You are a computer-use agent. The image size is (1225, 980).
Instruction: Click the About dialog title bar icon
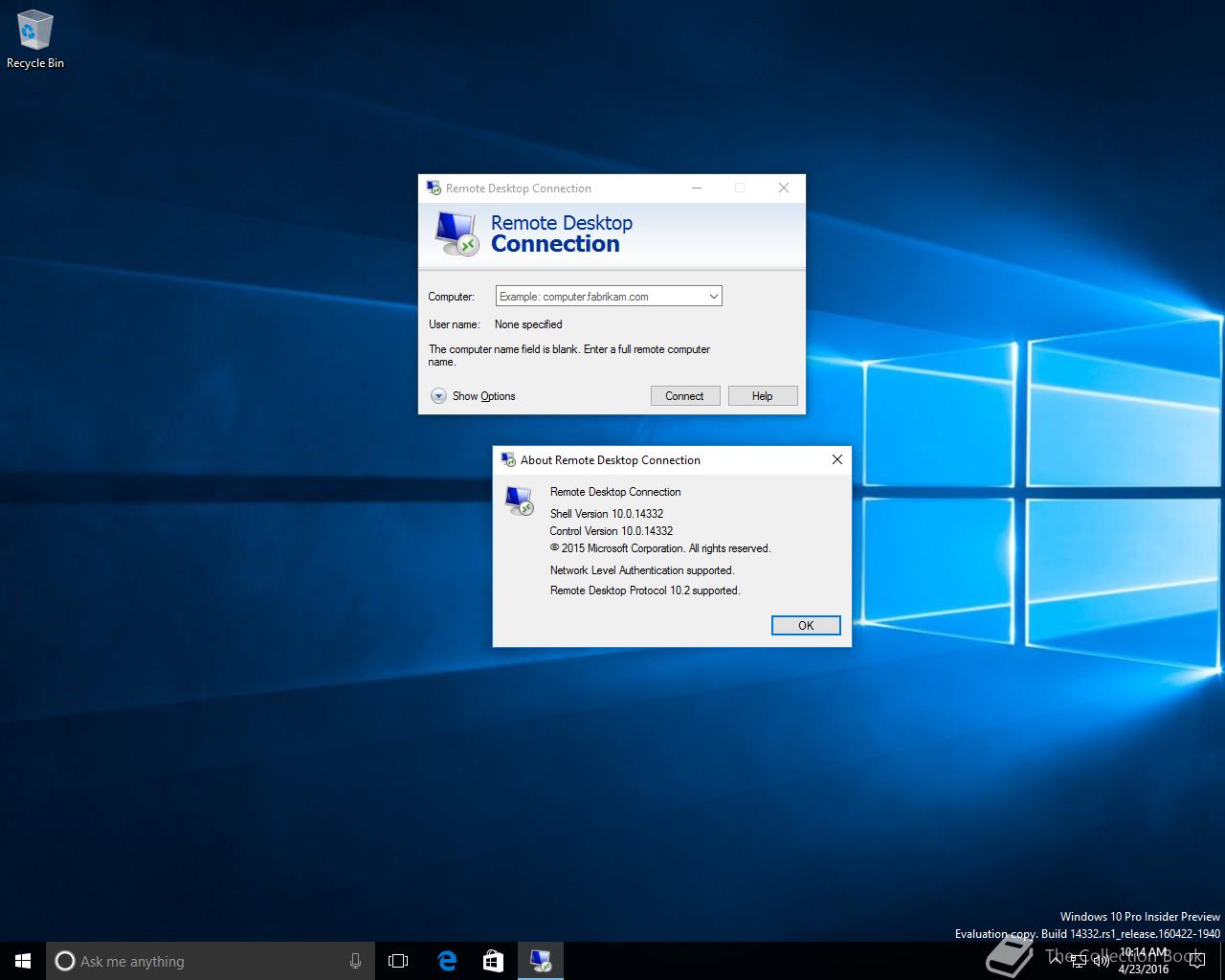pyautogui.click(x=508, y=460)
